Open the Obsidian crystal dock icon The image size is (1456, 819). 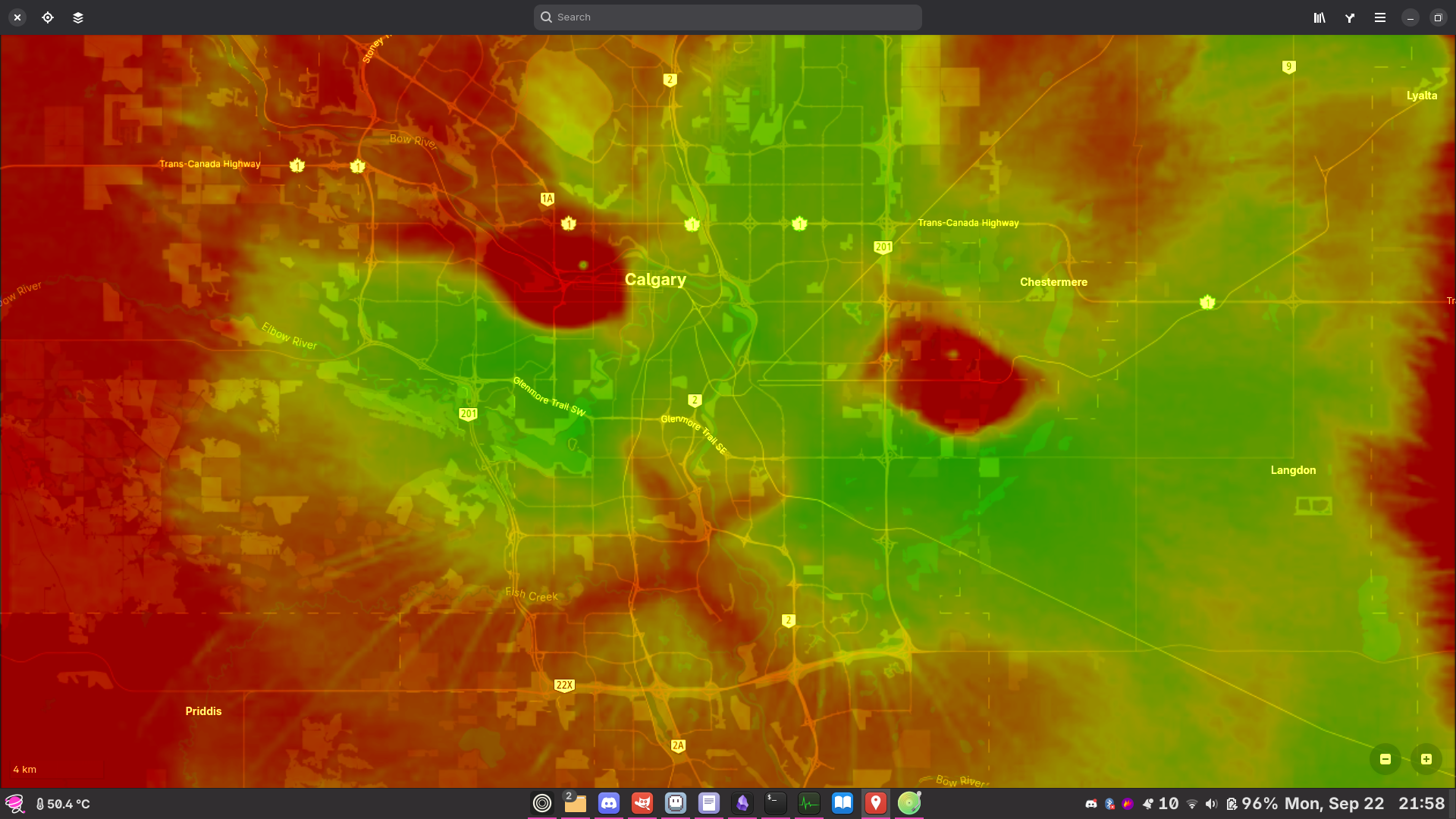pyautogui.click(x=742, y=803)
